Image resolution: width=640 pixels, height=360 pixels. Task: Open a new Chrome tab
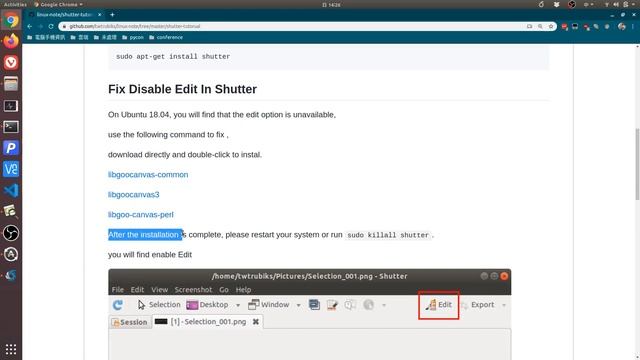tap(112, 15)
